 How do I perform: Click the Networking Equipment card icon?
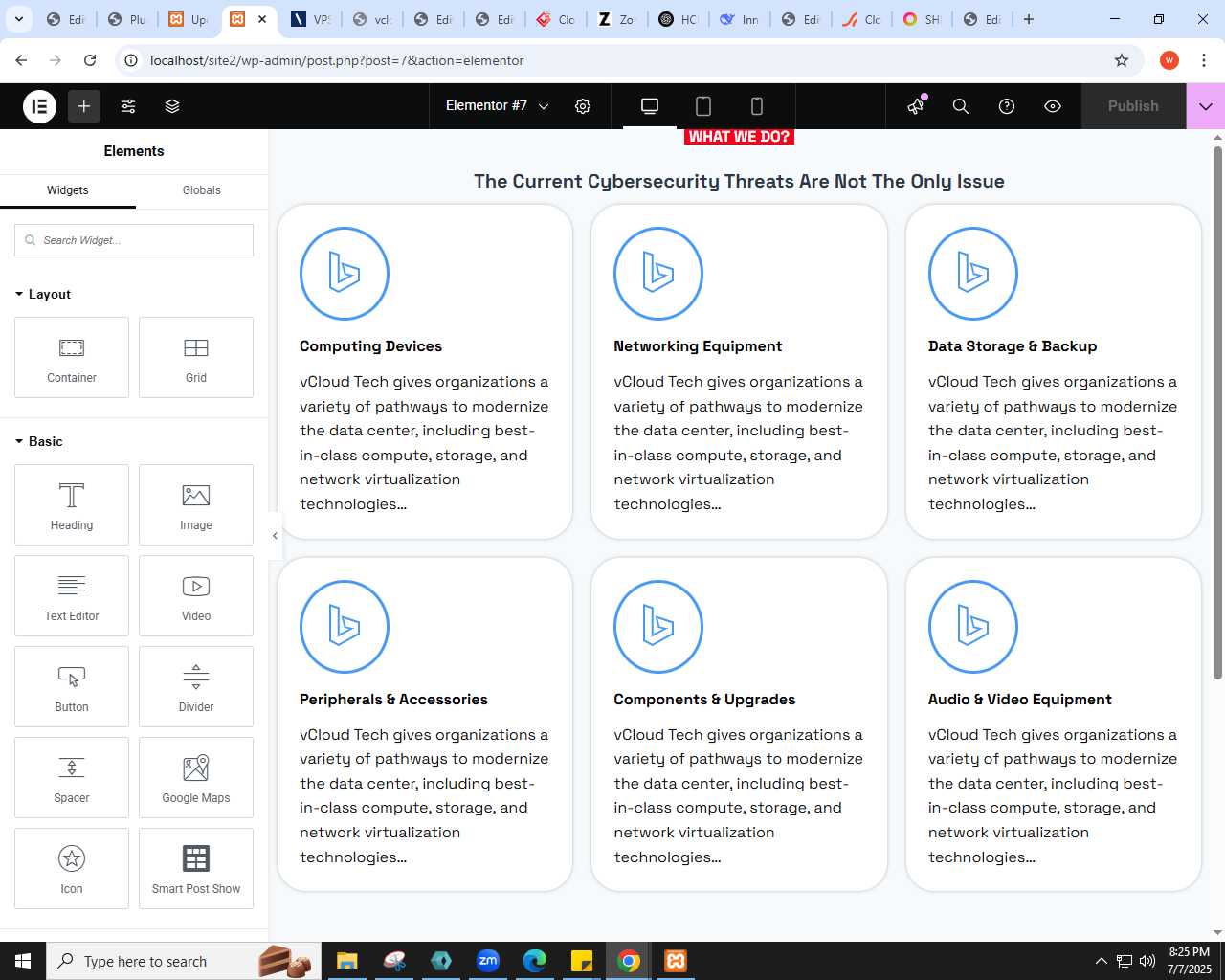pos(658,274)
